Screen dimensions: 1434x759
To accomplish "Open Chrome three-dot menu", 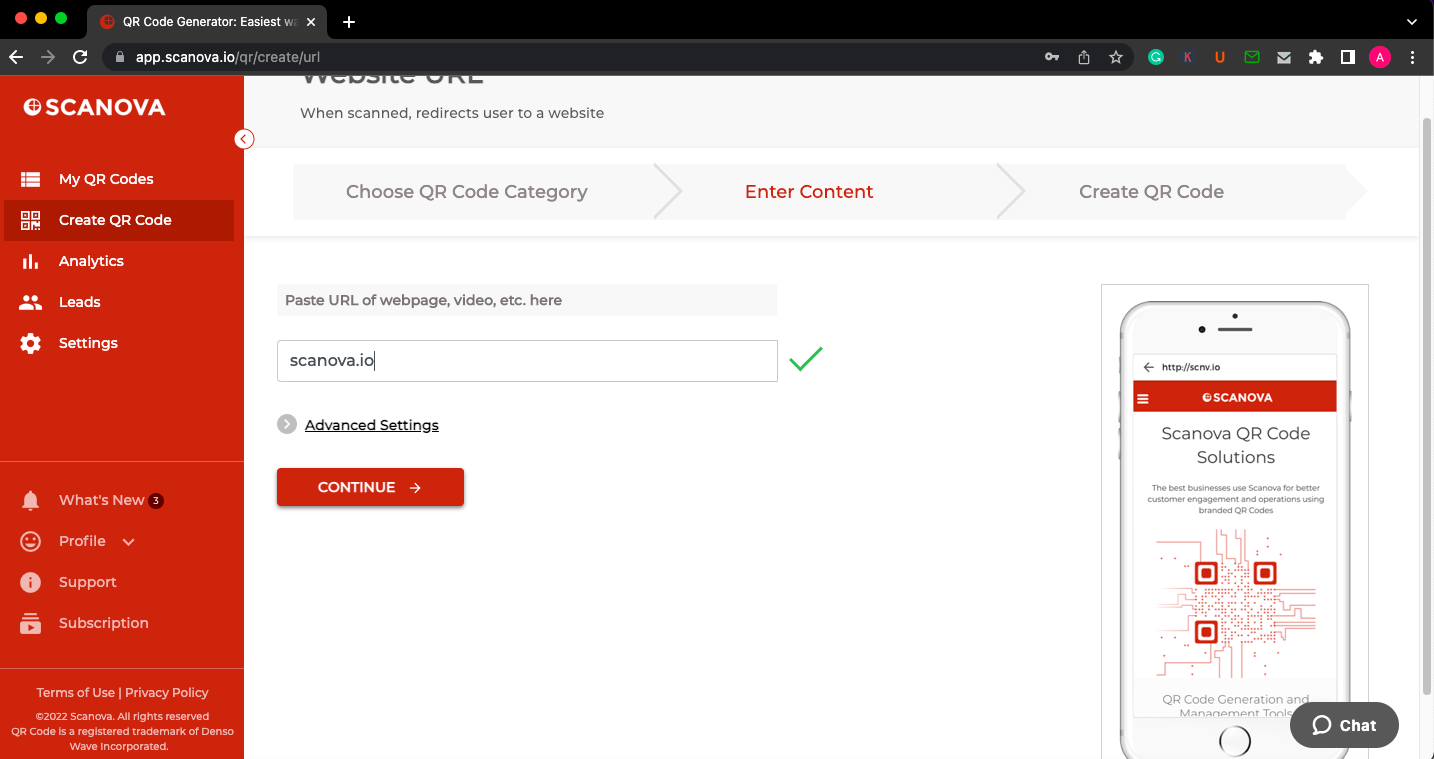I will [x=1413, y=57].
